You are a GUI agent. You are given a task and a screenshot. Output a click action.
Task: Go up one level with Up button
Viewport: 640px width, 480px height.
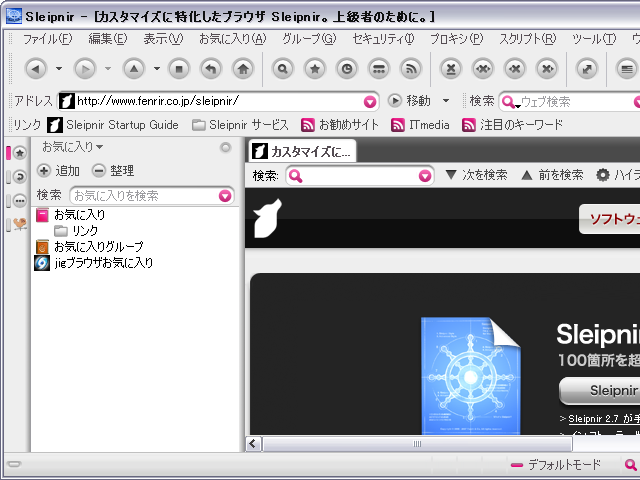pyautogui.click(x=134, y=69)
